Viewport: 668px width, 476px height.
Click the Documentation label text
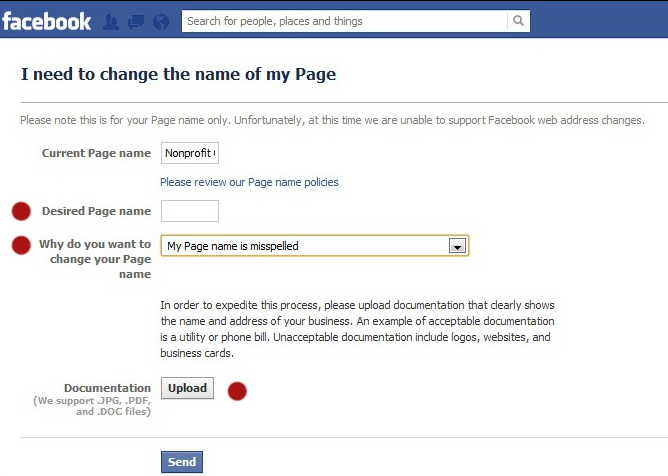pos(107,388)
